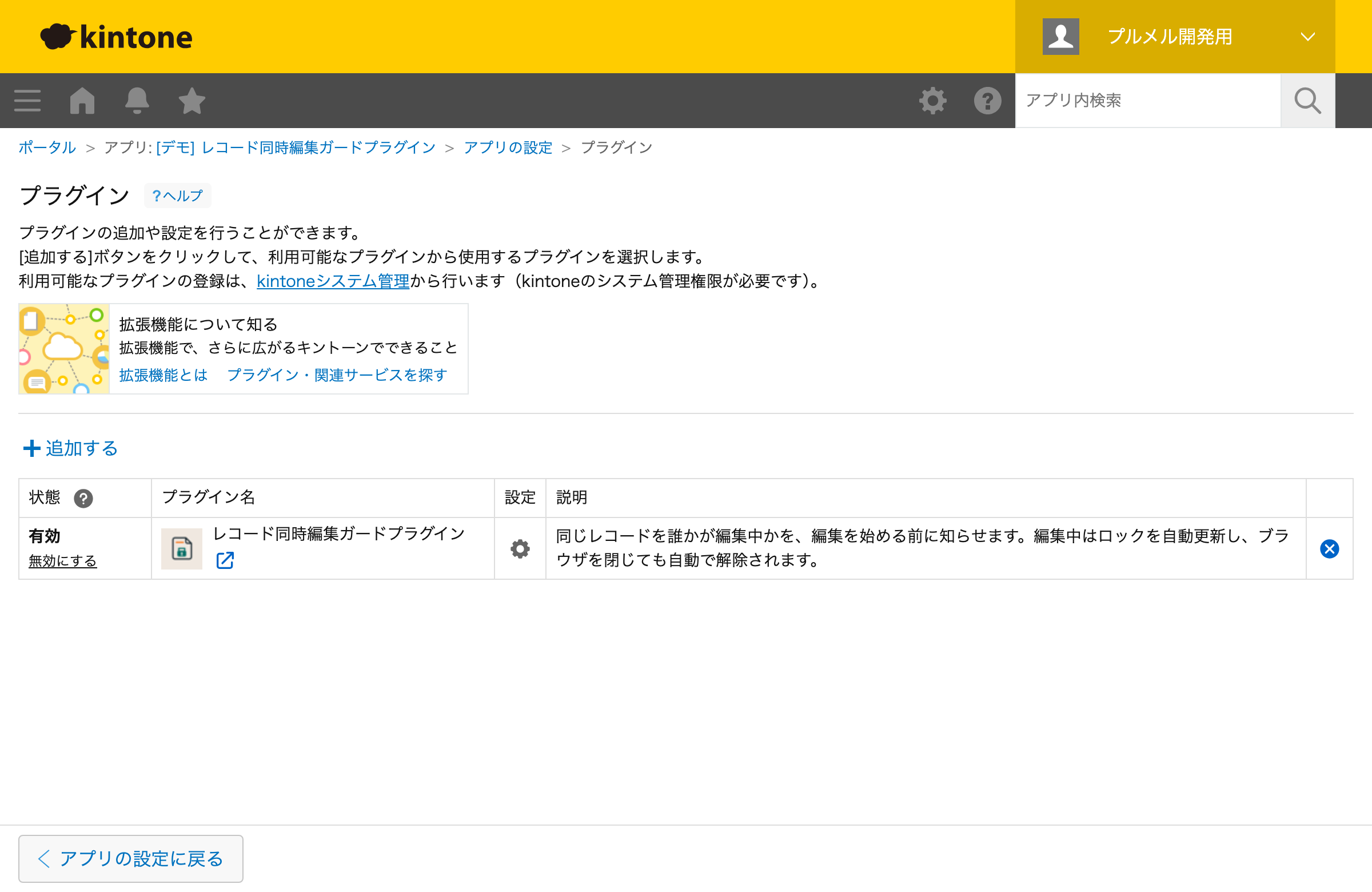Click 無効にする to disable plugin
1372x892 pixels.
[x=62, y=560]
